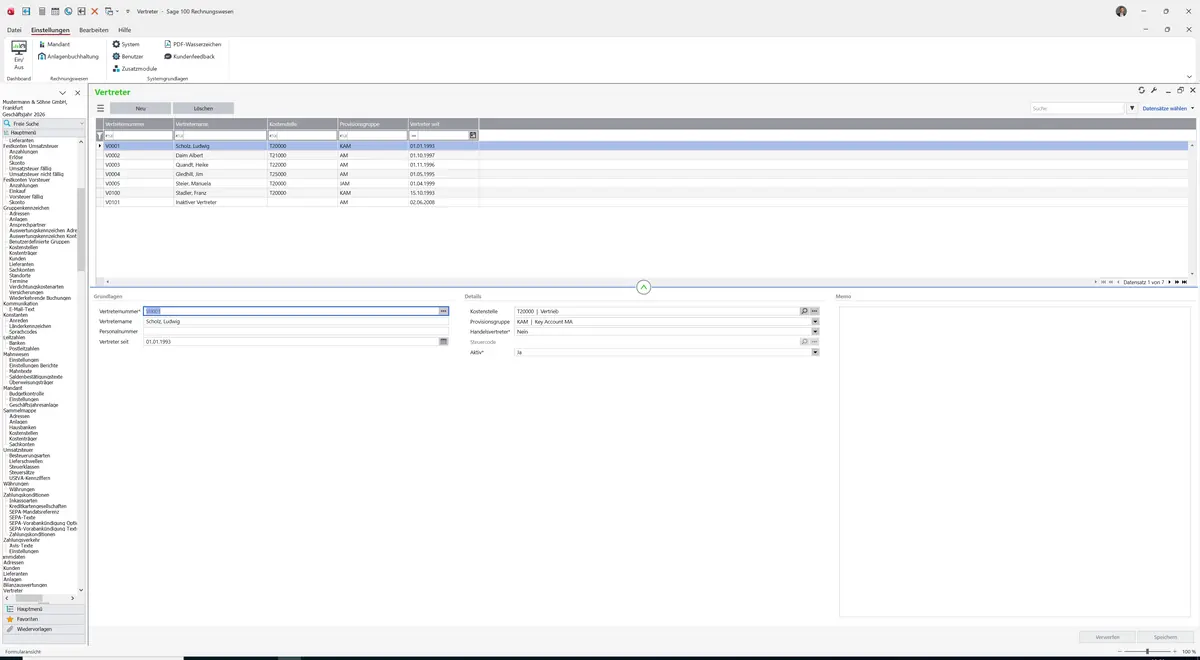The height and width of the screenshot is (660, 1200).
Task: Click the user profile avatar in title bar
Action: [1121, 11]
